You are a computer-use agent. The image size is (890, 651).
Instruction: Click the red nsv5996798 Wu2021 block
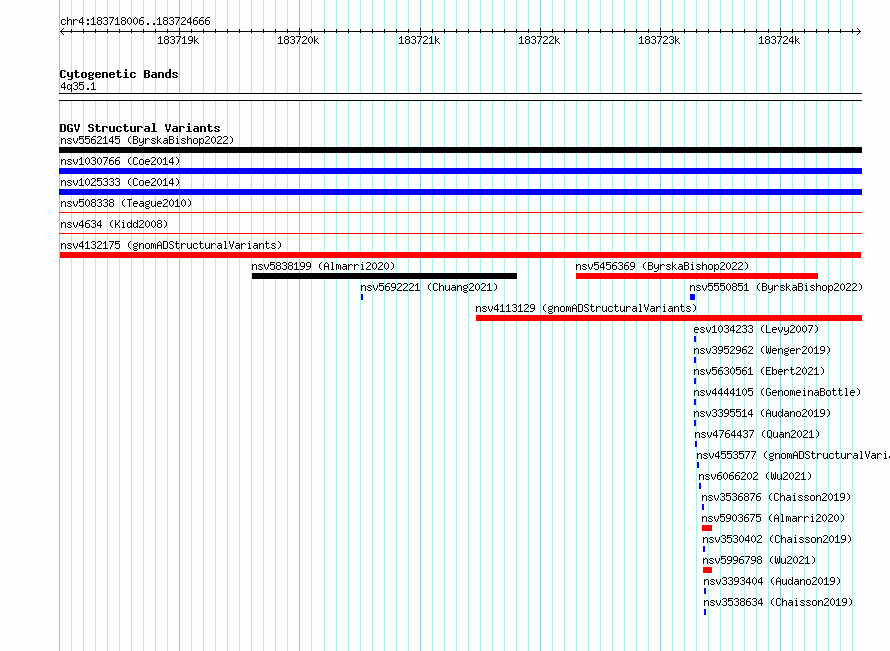[x=707, y=570]
